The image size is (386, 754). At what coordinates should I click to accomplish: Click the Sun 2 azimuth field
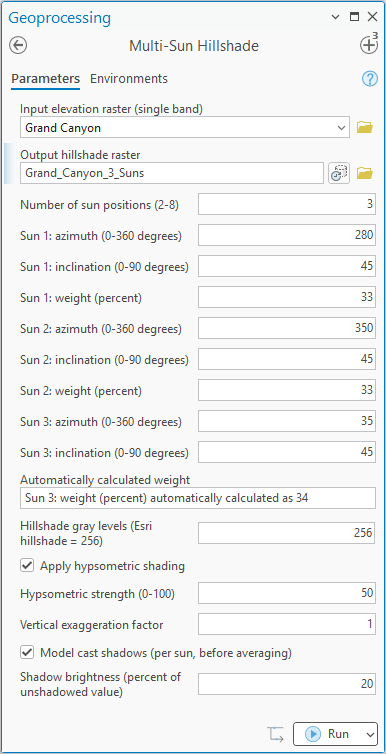tap(286, 328)
